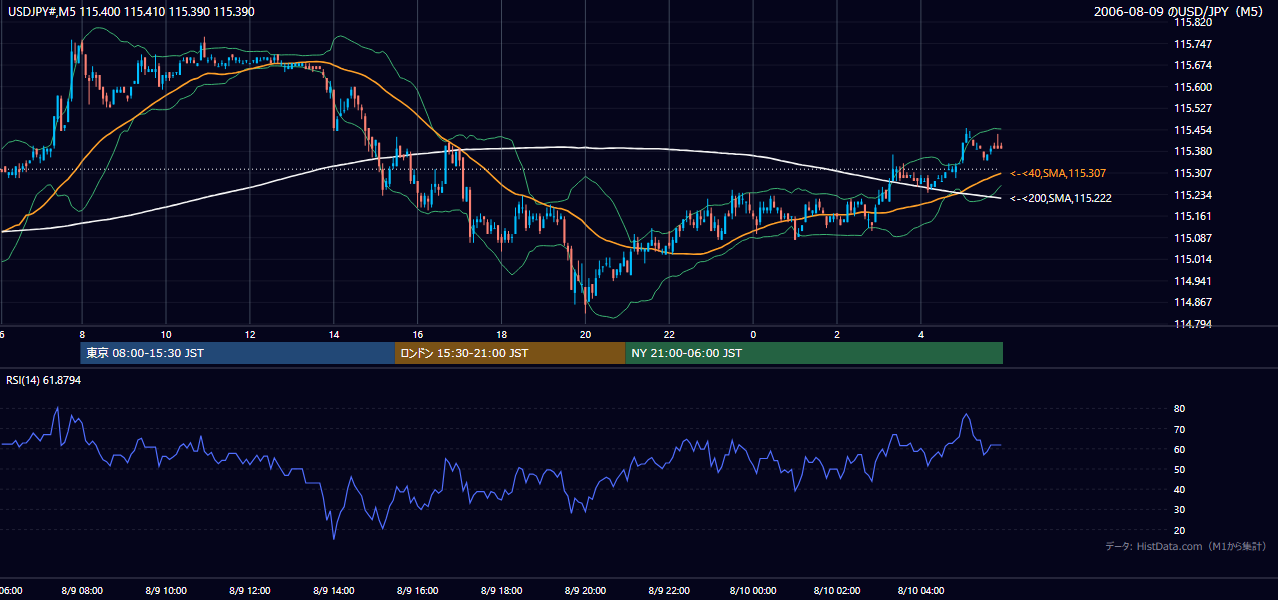1278x600 pixels.
Task: Click RSI axis level 30
Action: 1180,510
